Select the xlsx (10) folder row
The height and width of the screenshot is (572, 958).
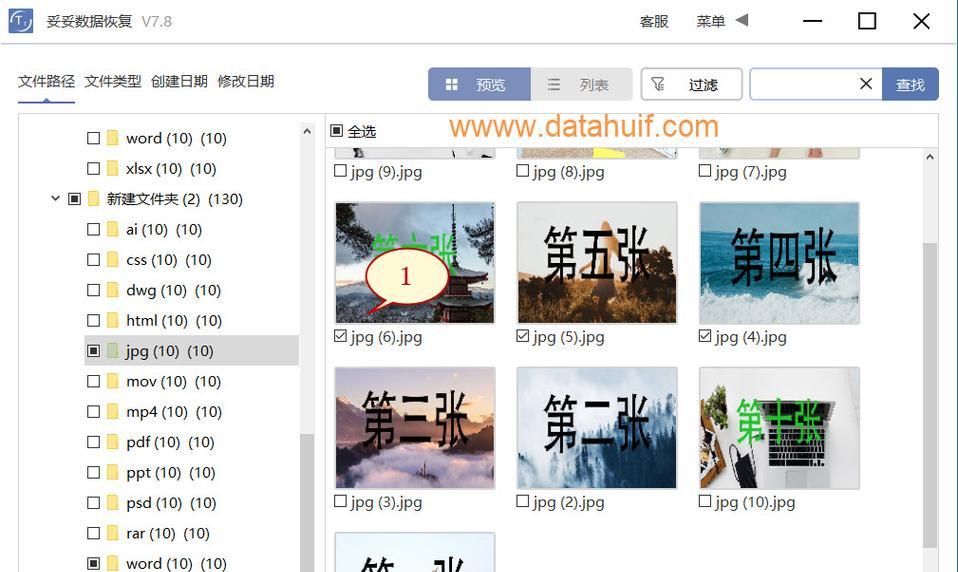pyautogui.click(x=191, y=168)
